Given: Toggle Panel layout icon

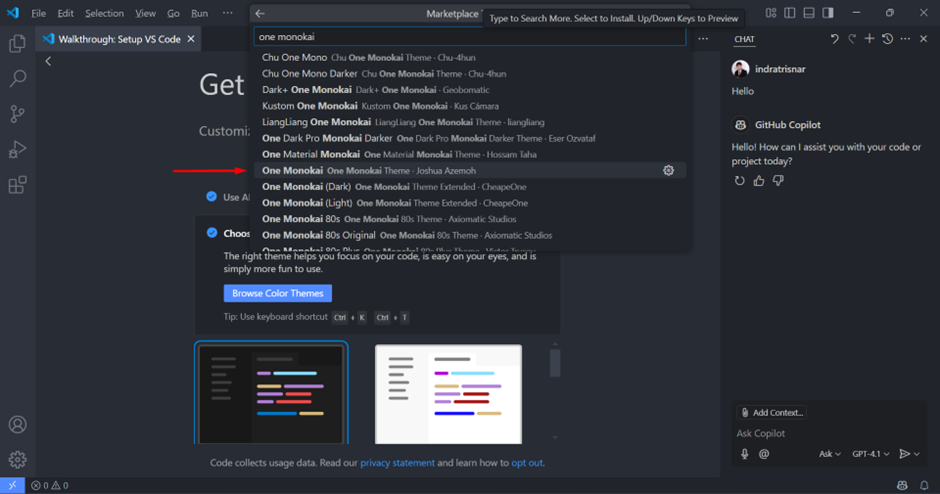Looking at the screenshot, I should coord(809,13).
